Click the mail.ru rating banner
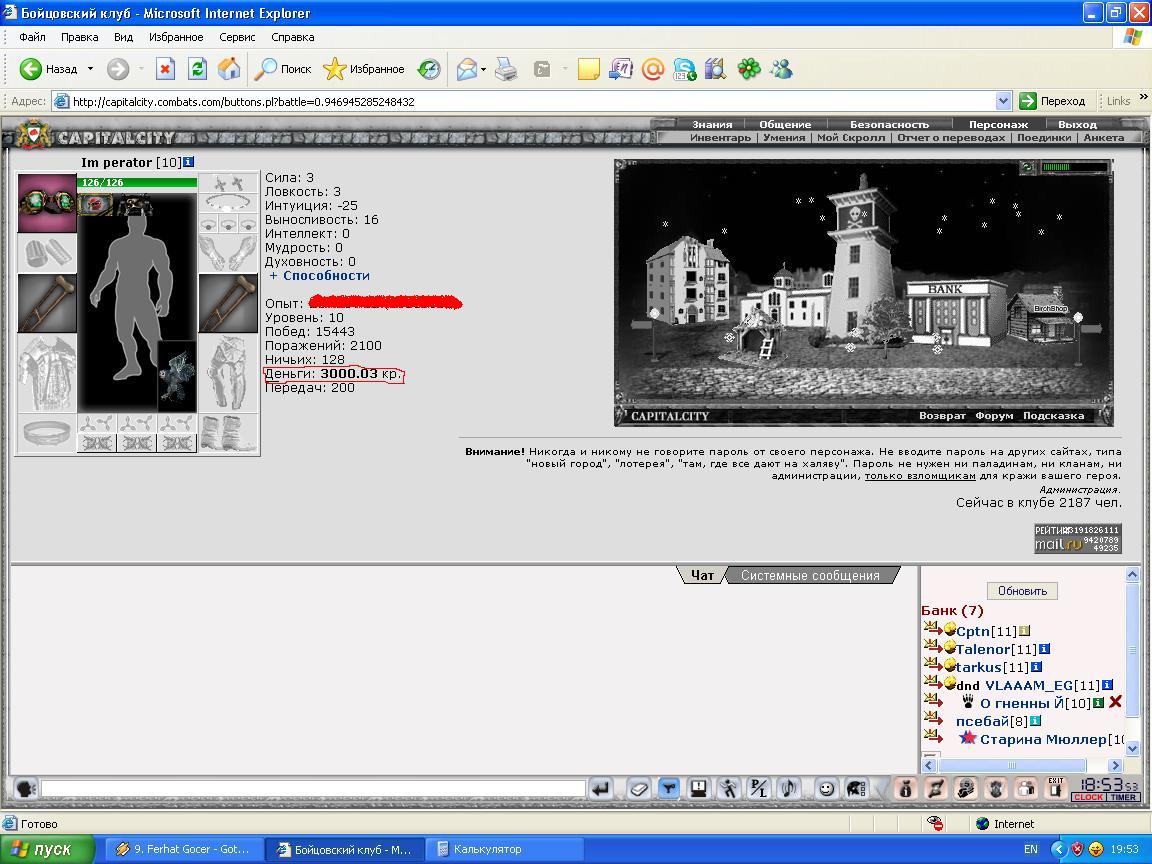Image resolution: width=1152 pixels, height=864 pixels. pos(1078,539)
